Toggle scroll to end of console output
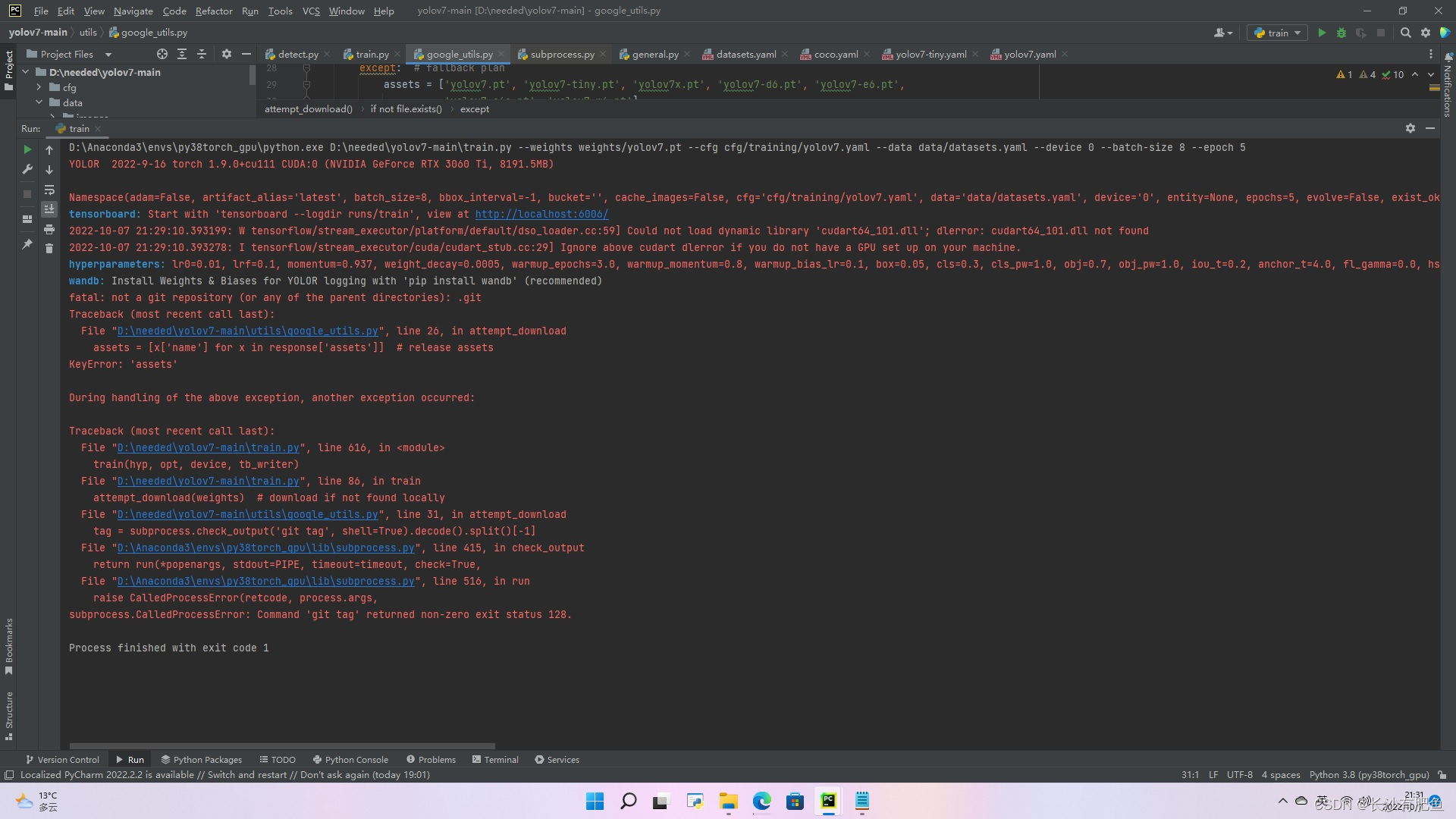This screenshot has height=819, width=1456. pos(49,209)
